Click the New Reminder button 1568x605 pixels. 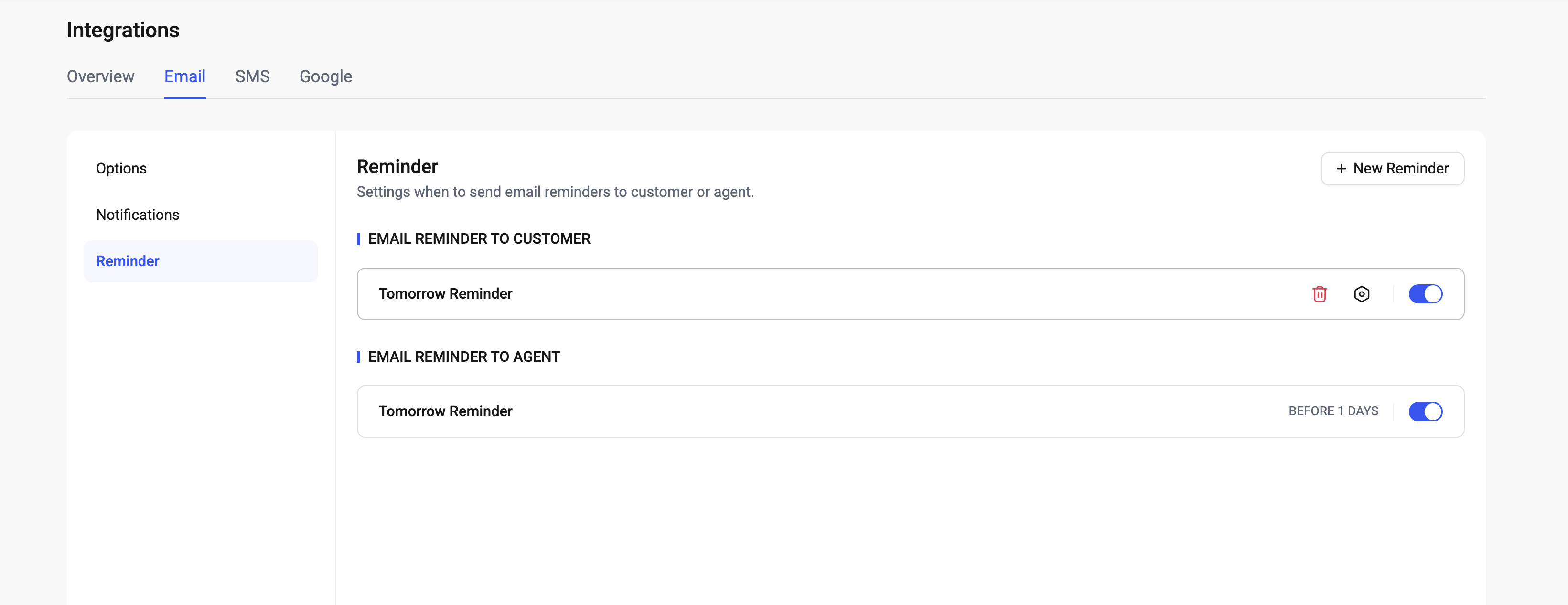coord(1392,169)
